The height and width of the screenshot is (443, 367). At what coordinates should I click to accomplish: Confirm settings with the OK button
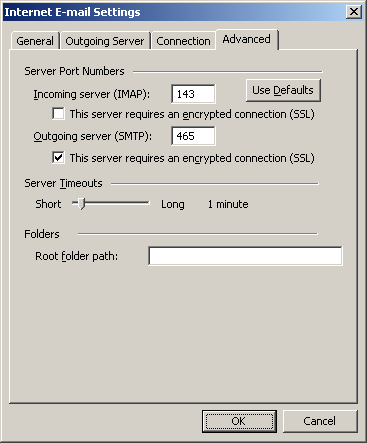[239, 421]
